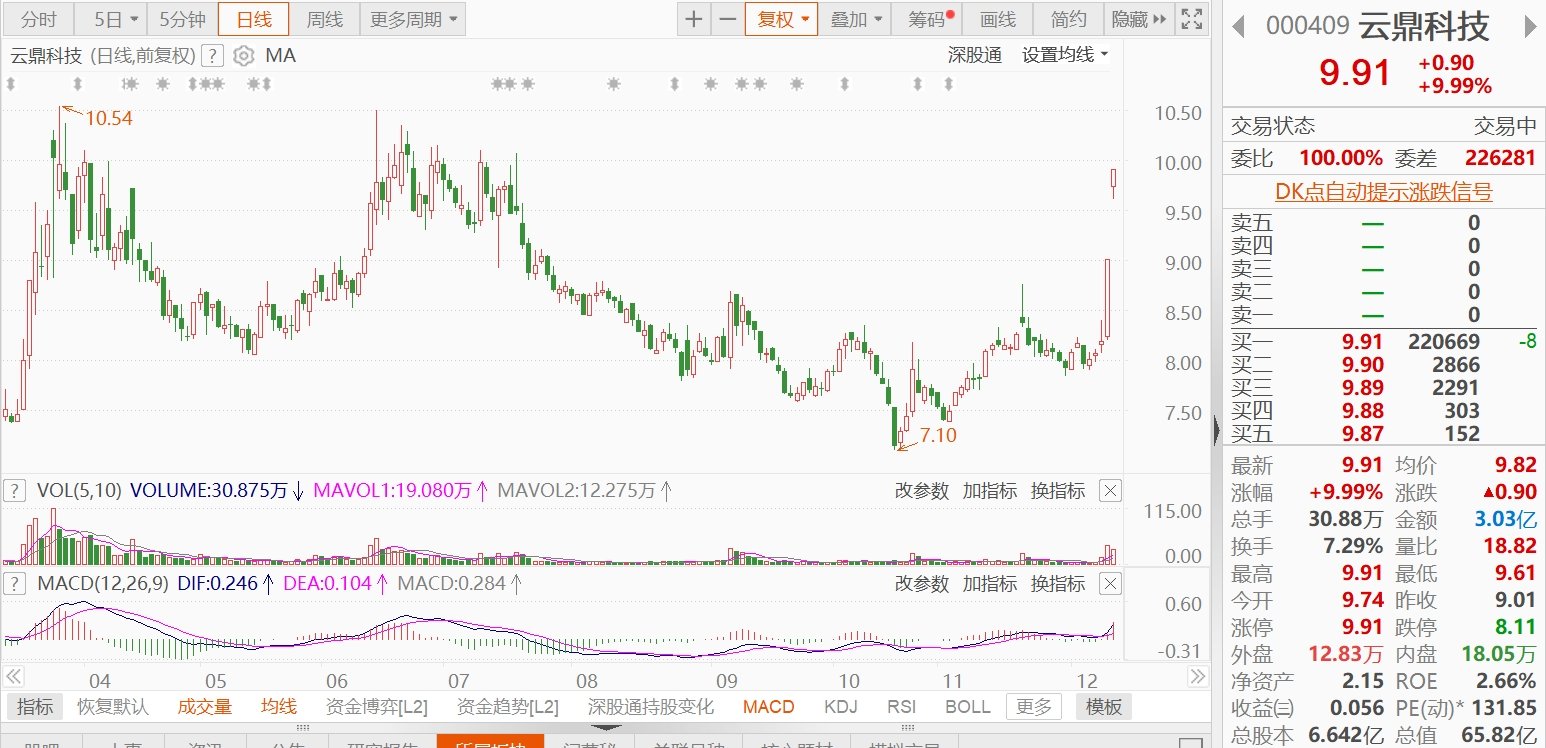Toggle the BOLL indicator
Viewport: 1546px width, 748px height.
[967, 707]
